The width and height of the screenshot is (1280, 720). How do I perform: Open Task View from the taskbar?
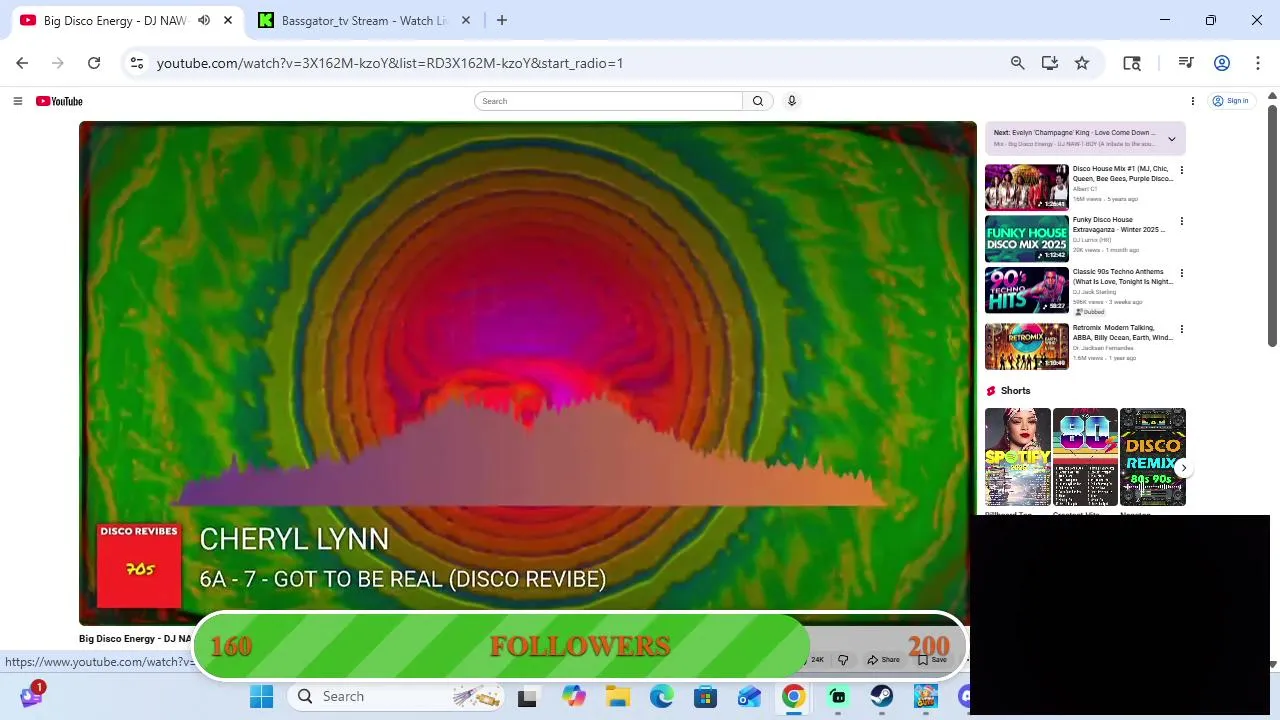click(x=527, y=696)
